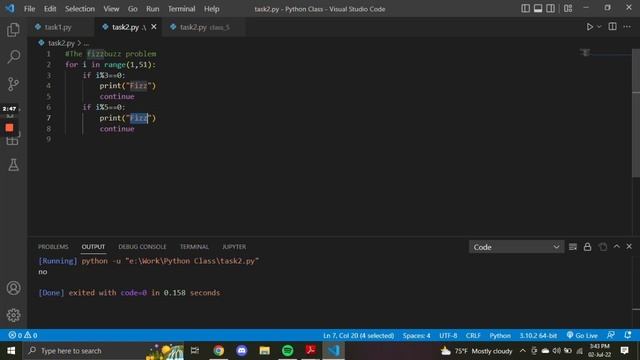
Task: Change line ending via CRLF
Action: (473, 336)
